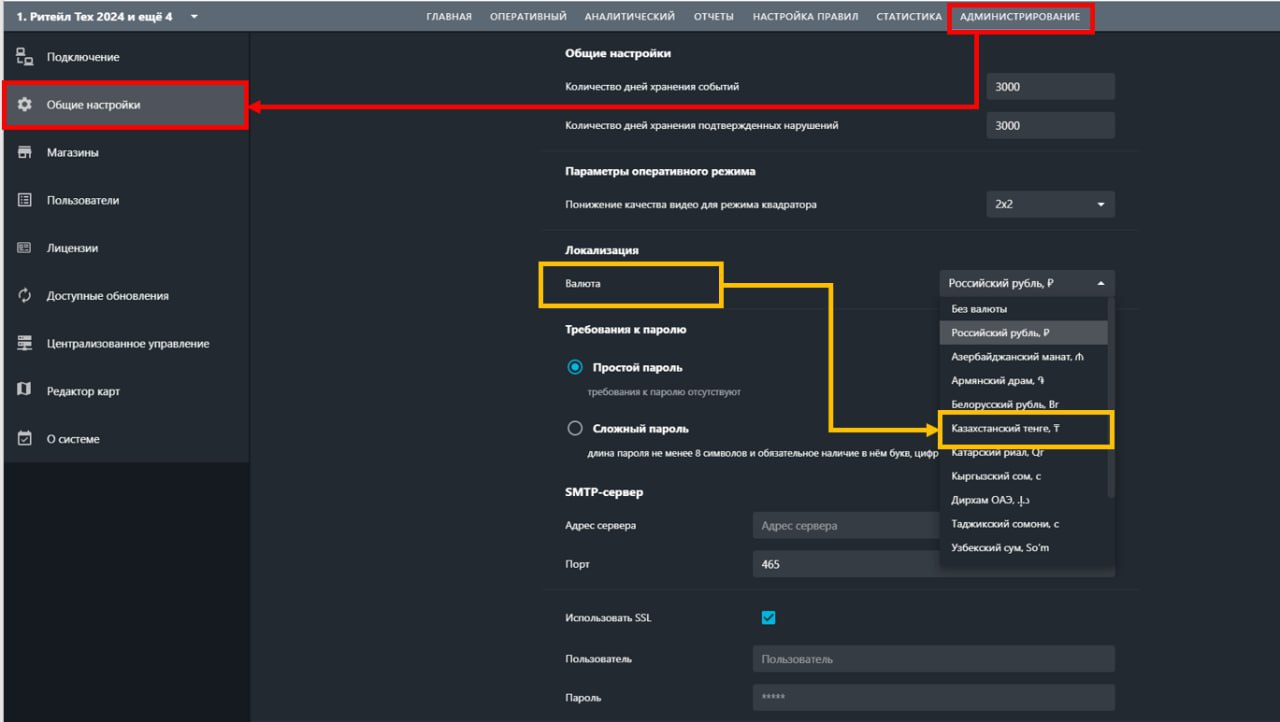Choose Армянский драм in currency list
Screen dimensions: 1280x722
click(1024, 381)
